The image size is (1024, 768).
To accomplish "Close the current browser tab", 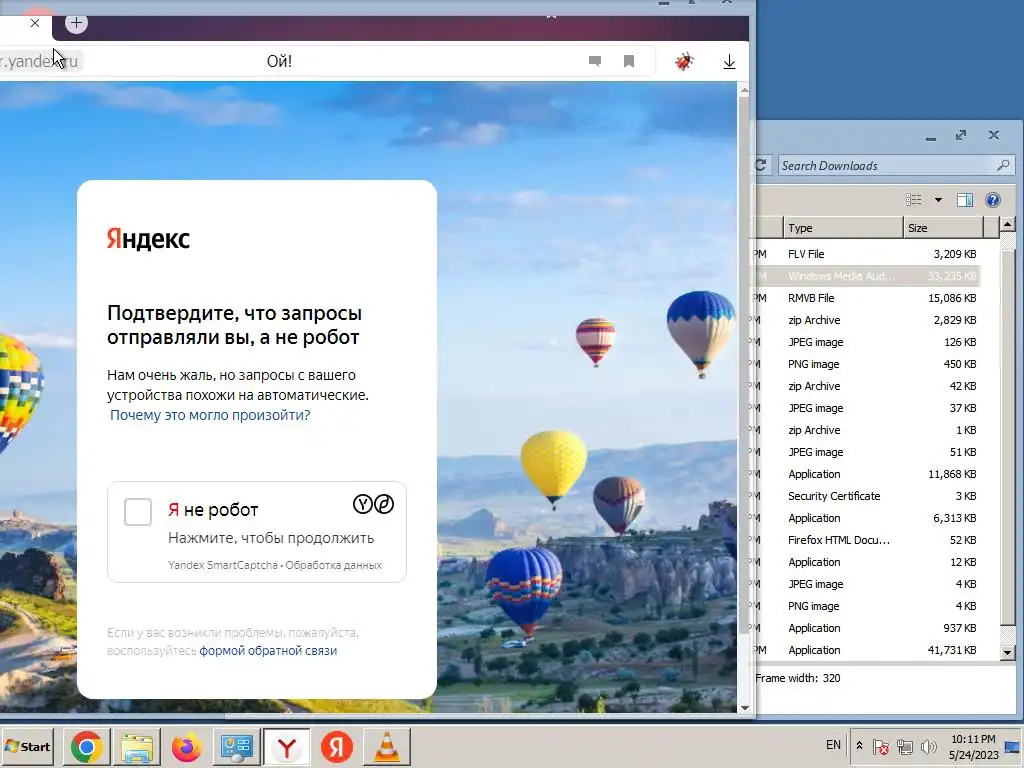I will click(x=35, y=23).
